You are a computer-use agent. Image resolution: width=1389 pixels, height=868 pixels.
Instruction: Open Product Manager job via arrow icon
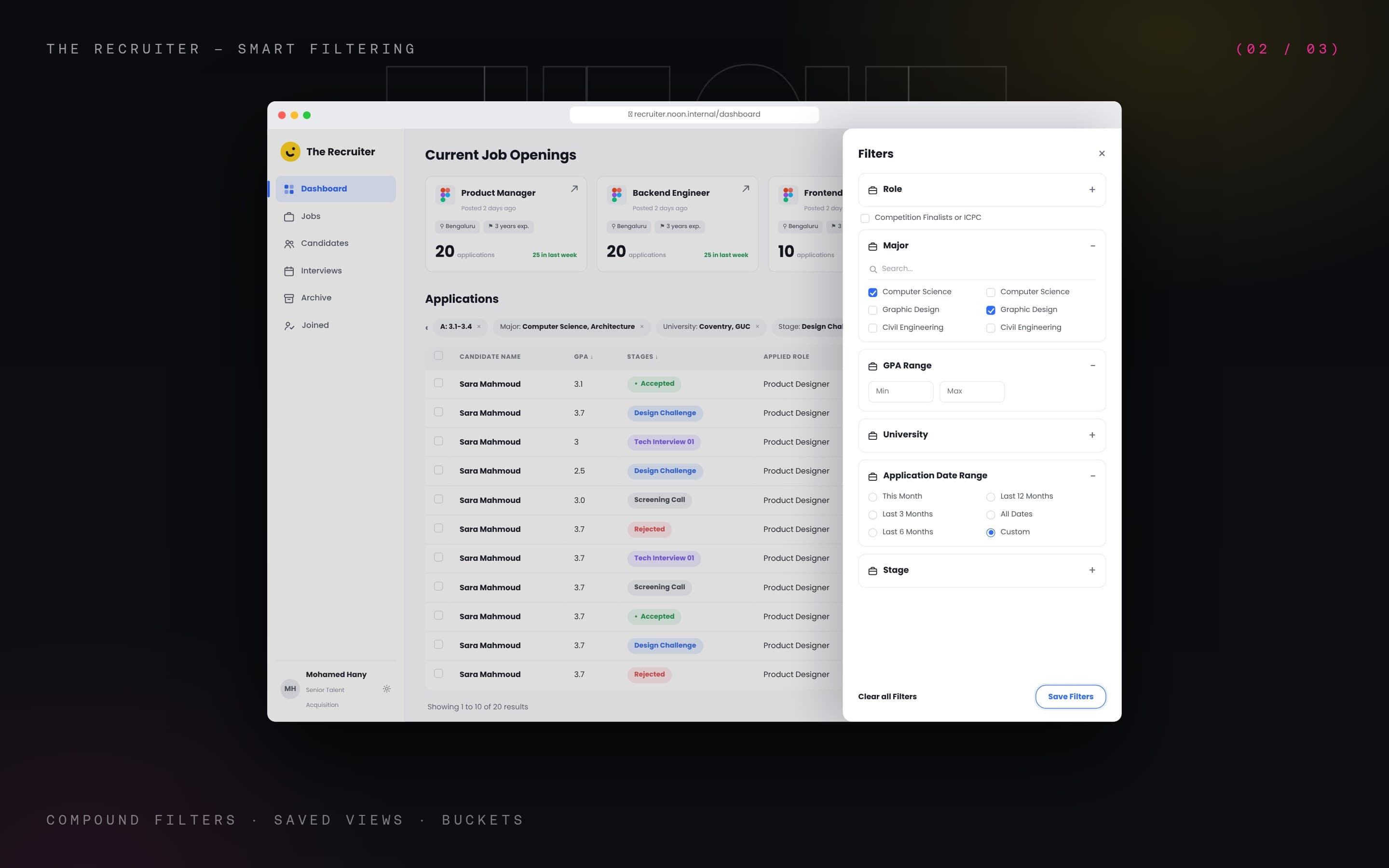[x=574, y=189]
